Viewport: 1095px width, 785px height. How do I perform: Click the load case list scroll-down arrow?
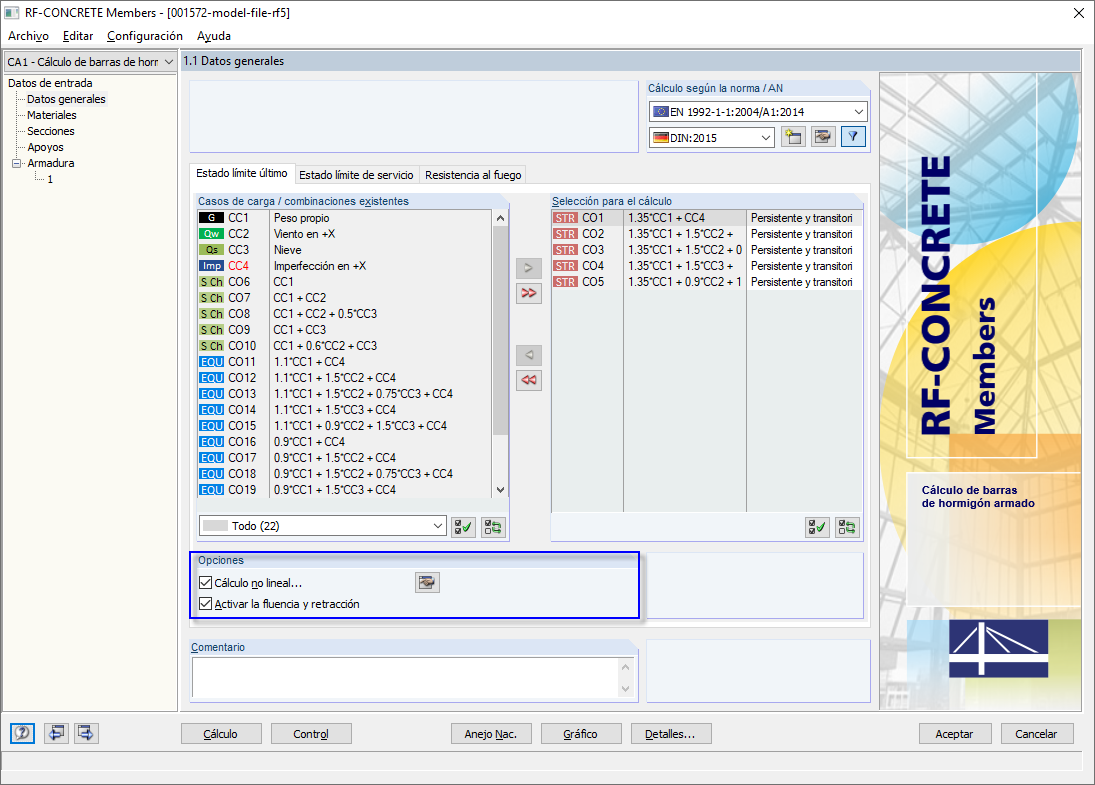tap(500, 490)
